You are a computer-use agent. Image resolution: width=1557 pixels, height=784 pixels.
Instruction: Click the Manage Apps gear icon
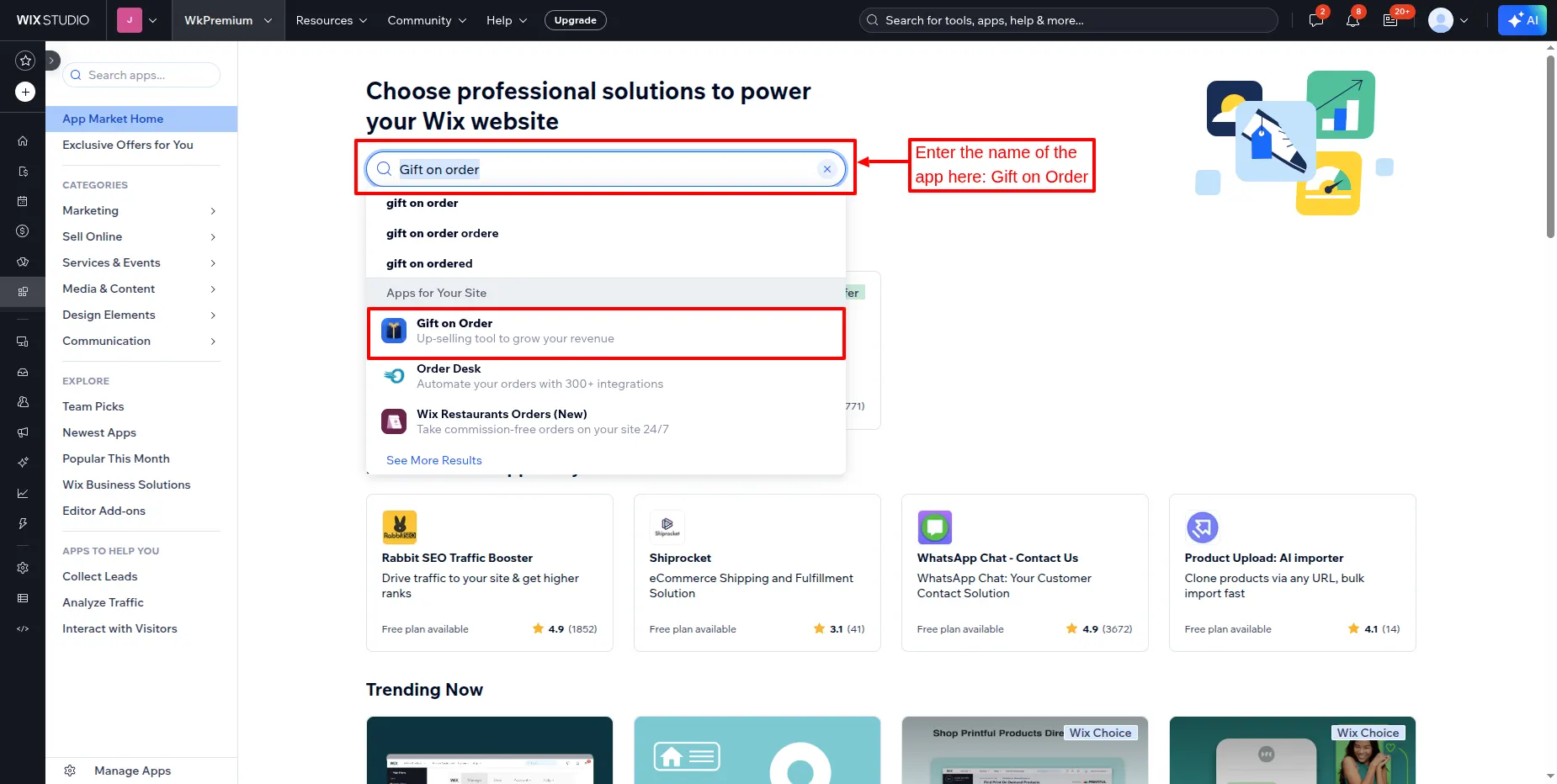tap(70, 771)
